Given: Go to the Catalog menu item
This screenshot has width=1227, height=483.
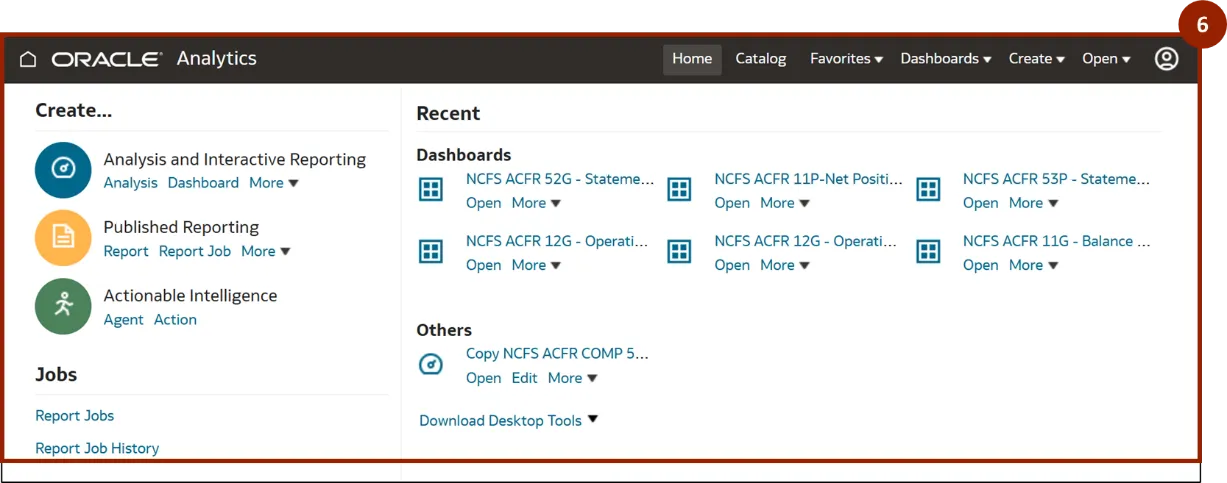Looking at the screenshot, I should [761, 59].
